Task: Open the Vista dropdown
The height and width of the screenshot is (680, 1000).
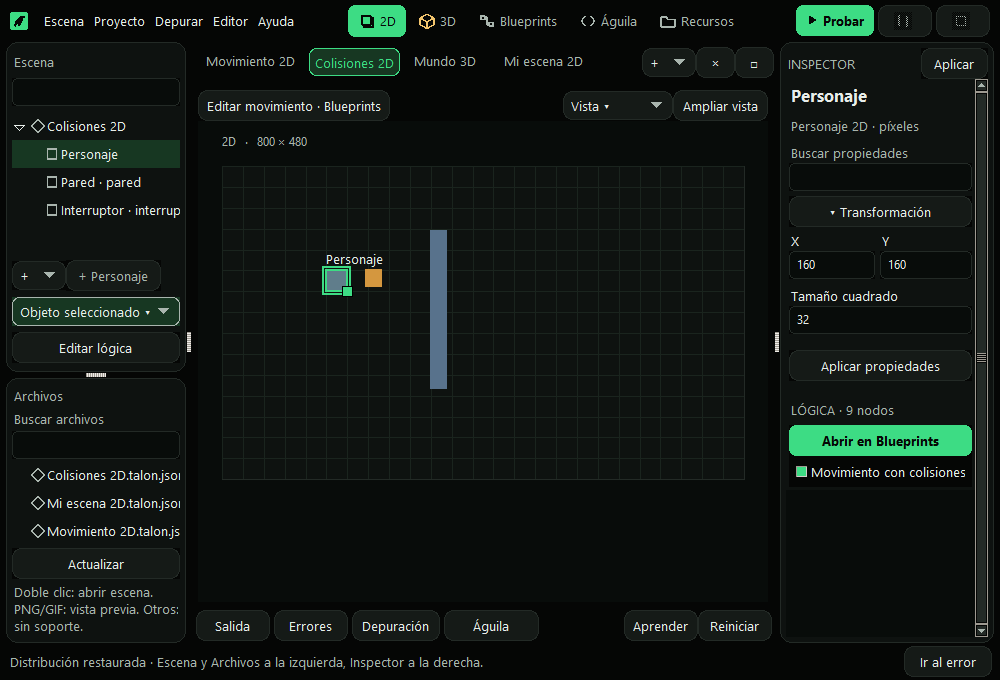Action: tap(617, 106)
